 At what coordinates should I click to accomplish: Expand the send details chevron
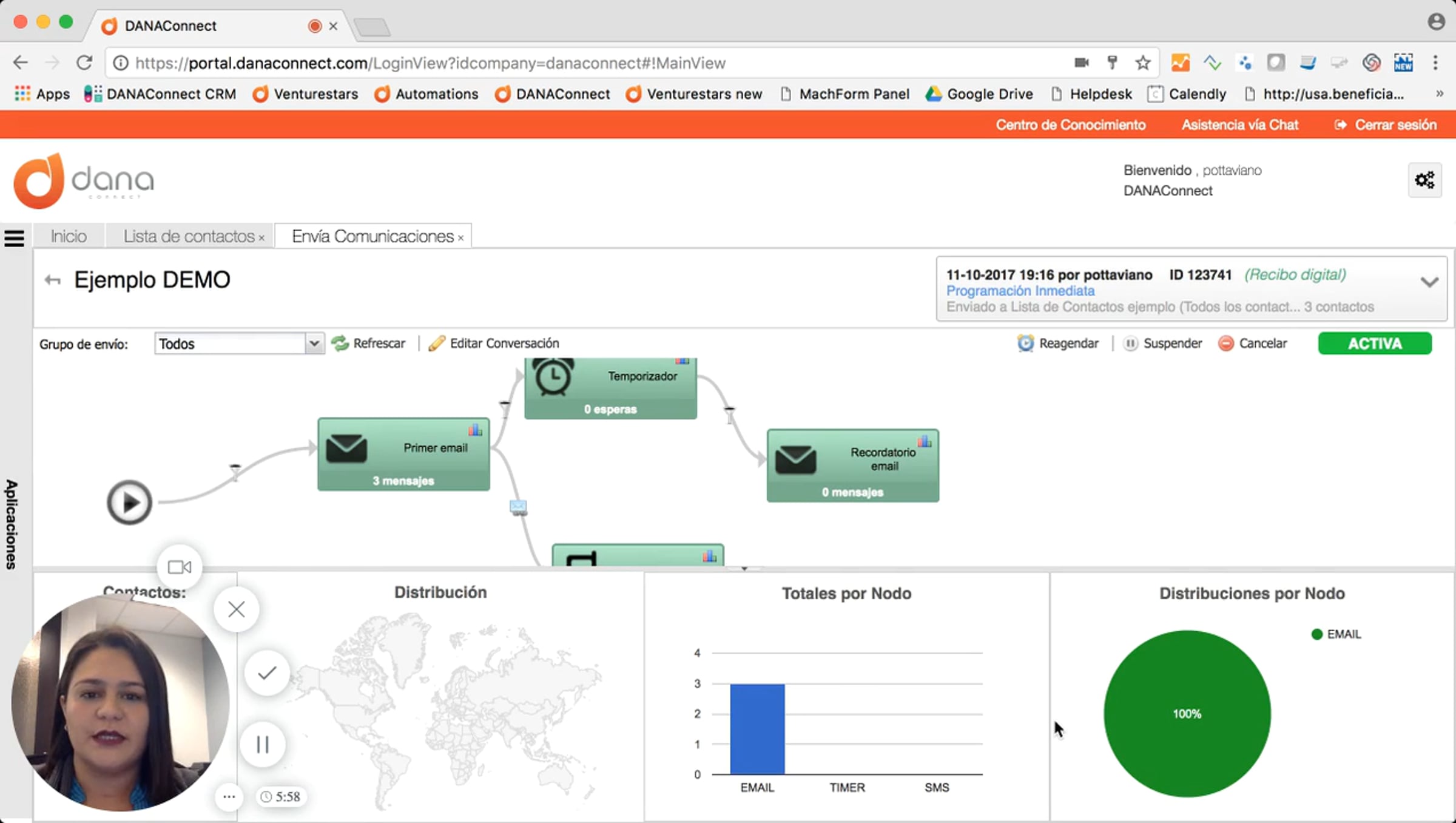[x=1429, y=282]
